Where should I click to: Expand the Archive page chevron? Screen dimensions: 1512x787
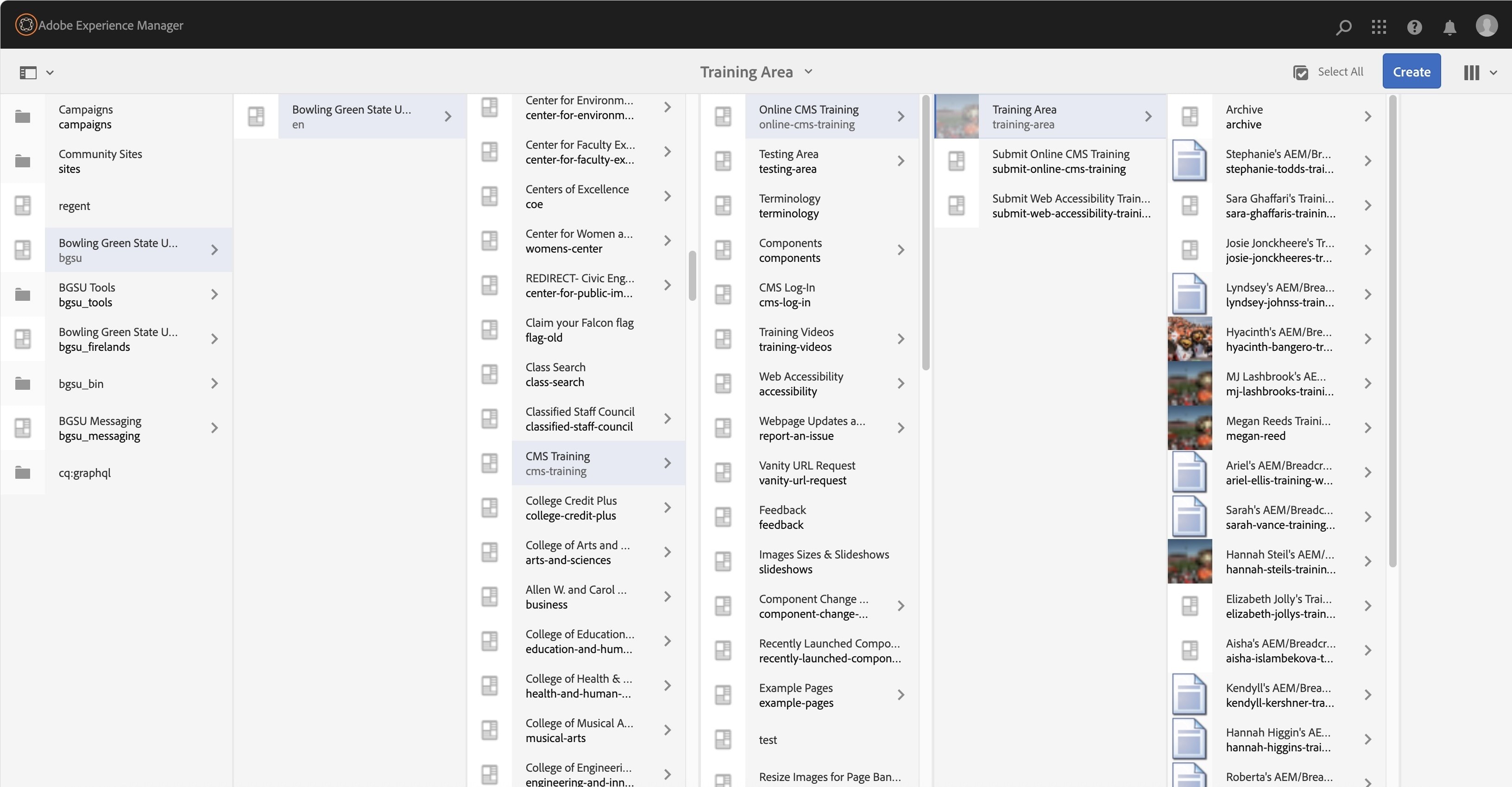[x=1367, y=116]
